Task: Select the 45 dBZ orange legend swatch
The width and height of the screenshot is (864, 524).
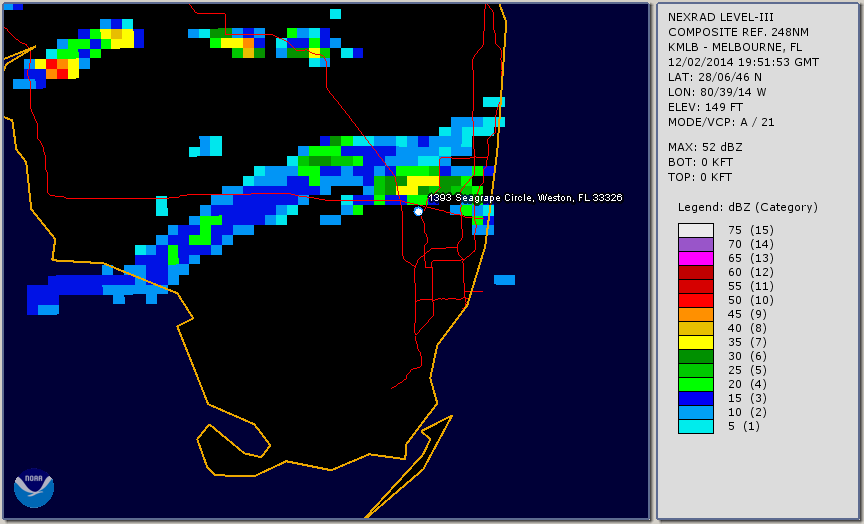Action: click(x=696, y=315)
